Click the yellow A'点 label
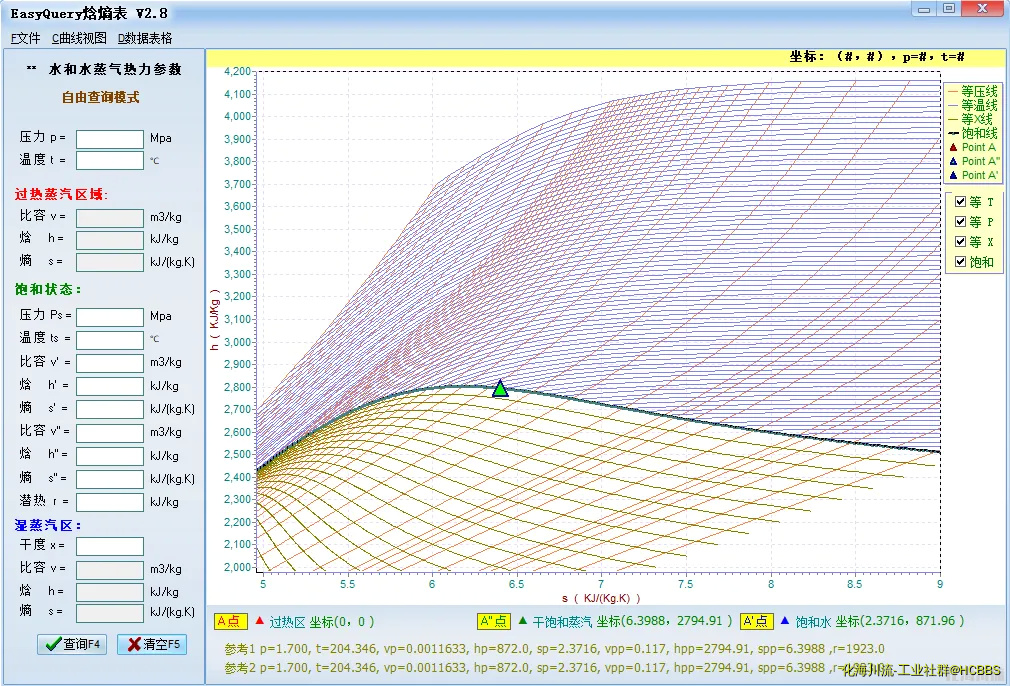The height and width of the screenshot is (686, 1010). (756, 622)
